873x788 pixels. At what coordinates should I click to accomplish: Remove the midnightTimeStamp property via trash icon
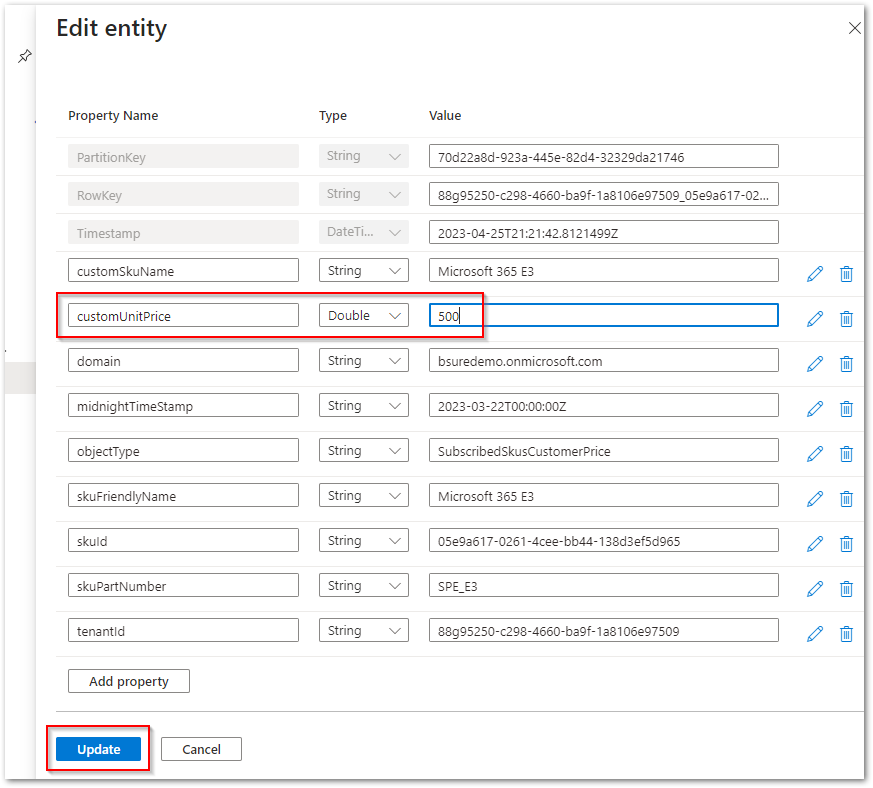tap(846, 408)
